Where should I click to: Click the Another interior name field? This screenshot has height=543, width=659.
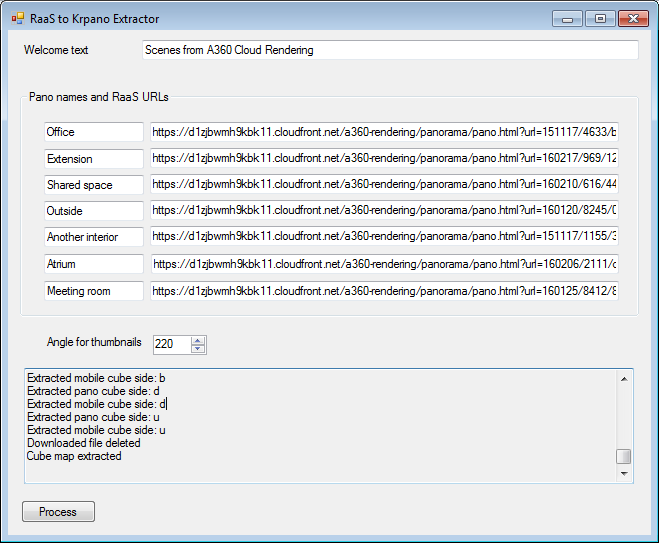[x=94, y=237]
